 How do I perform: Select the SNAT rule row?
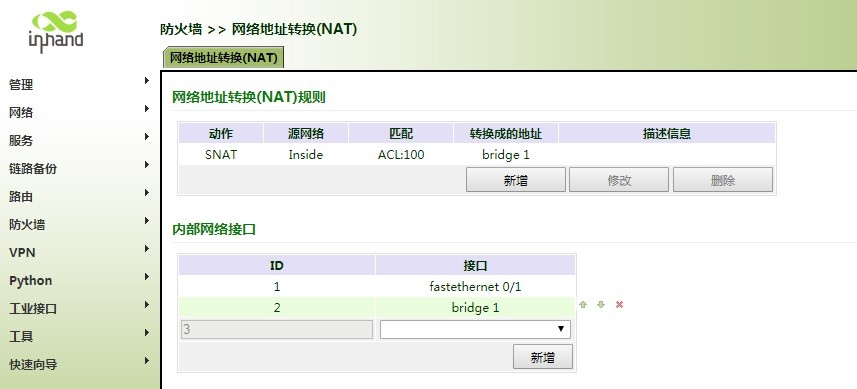477,155
